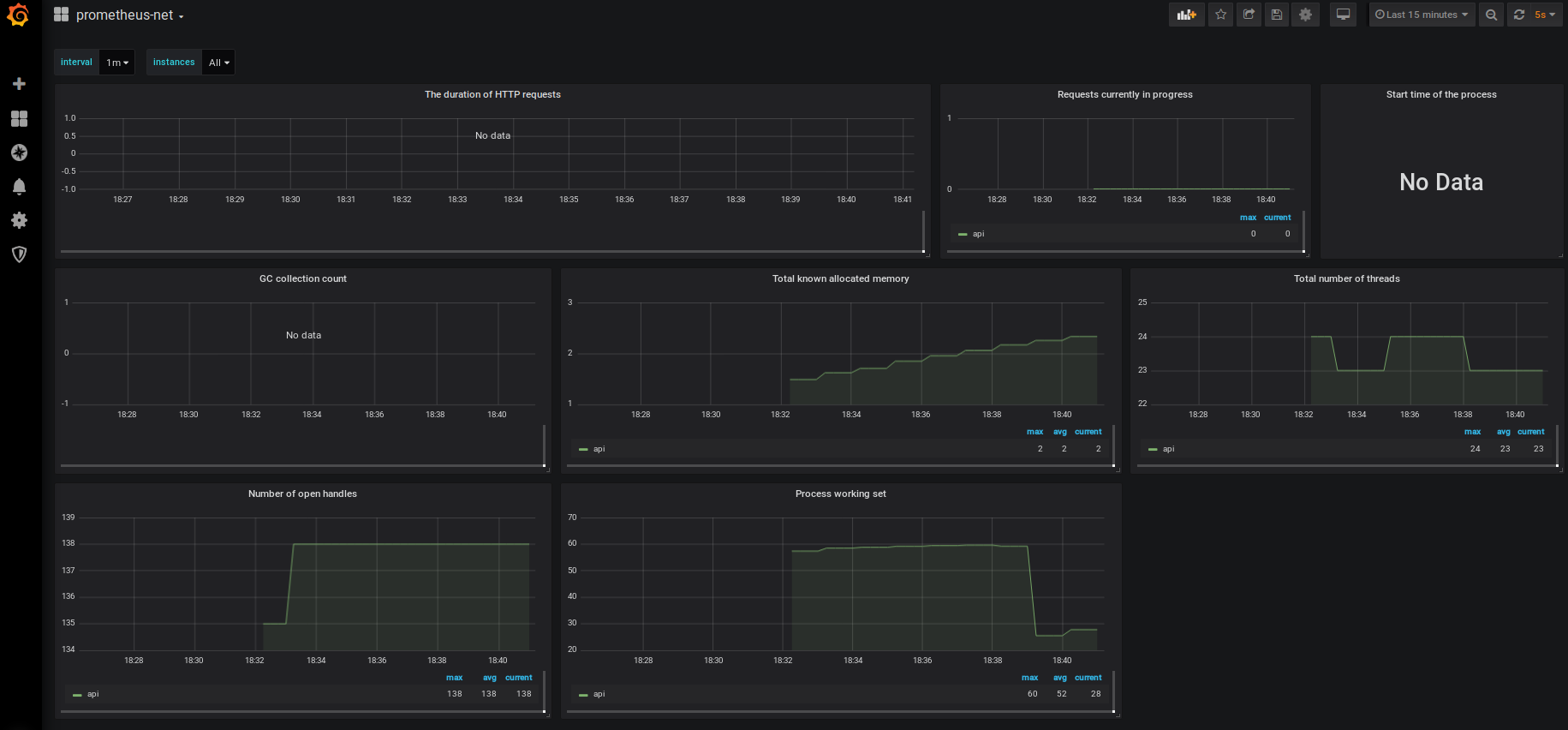
Task: Toggle api series in working set legend
Action: pyautogui.click(x=599, y=694)
